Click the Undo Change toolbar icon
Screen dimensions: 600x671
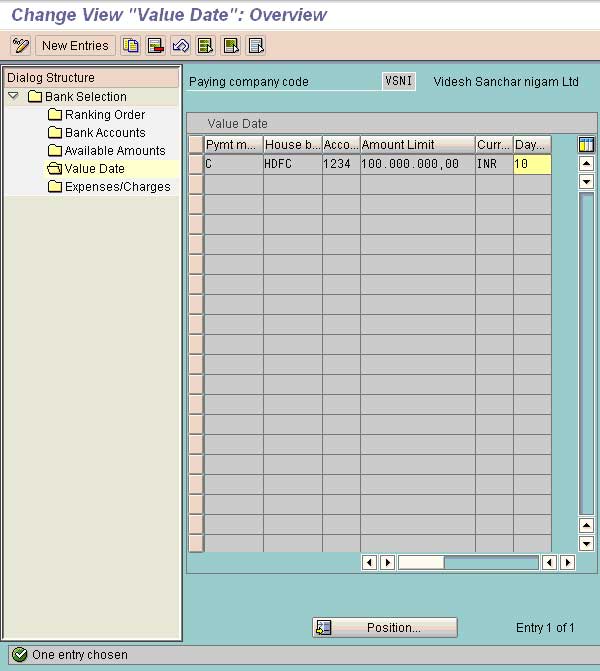[x=181, y=45]
